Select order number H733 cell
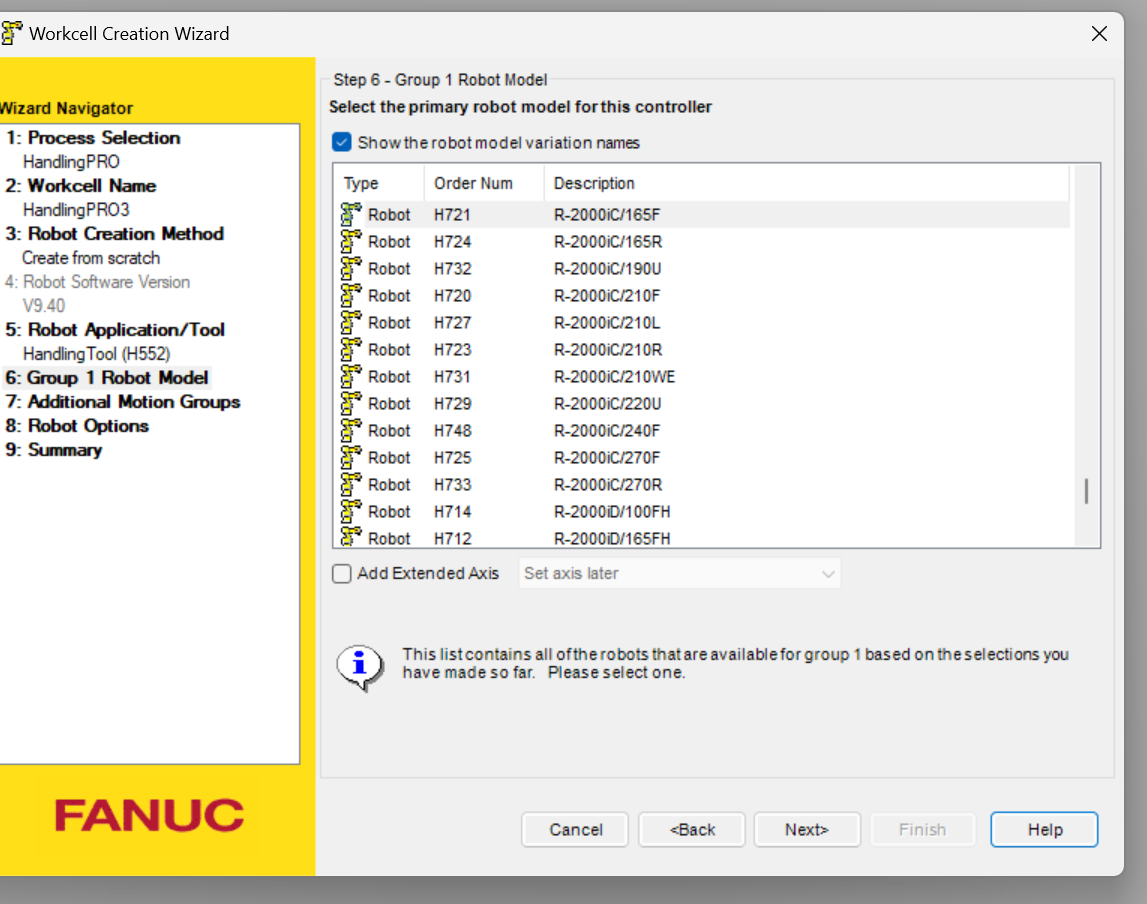Image resolution: width=1147 pixels, height=904 pixels. click(x=452, y=486)
